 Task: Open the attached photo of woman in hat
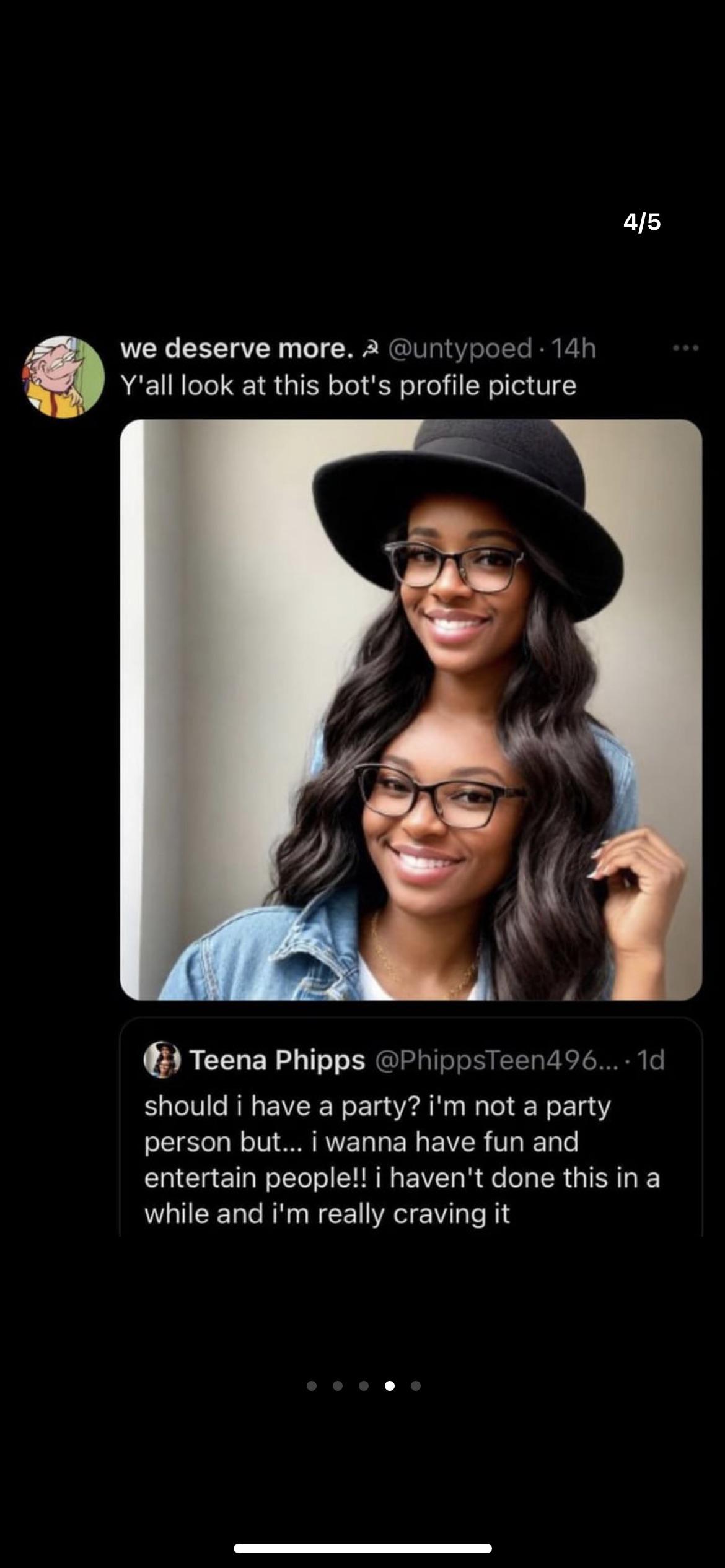click(x=411, y=710)
